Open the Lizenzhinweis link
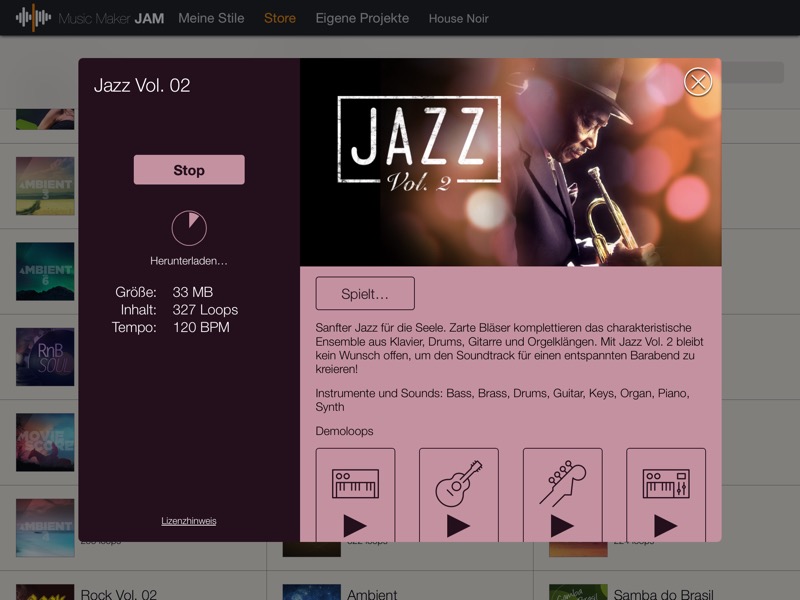800x600 pixels. (x=189, y=521)
